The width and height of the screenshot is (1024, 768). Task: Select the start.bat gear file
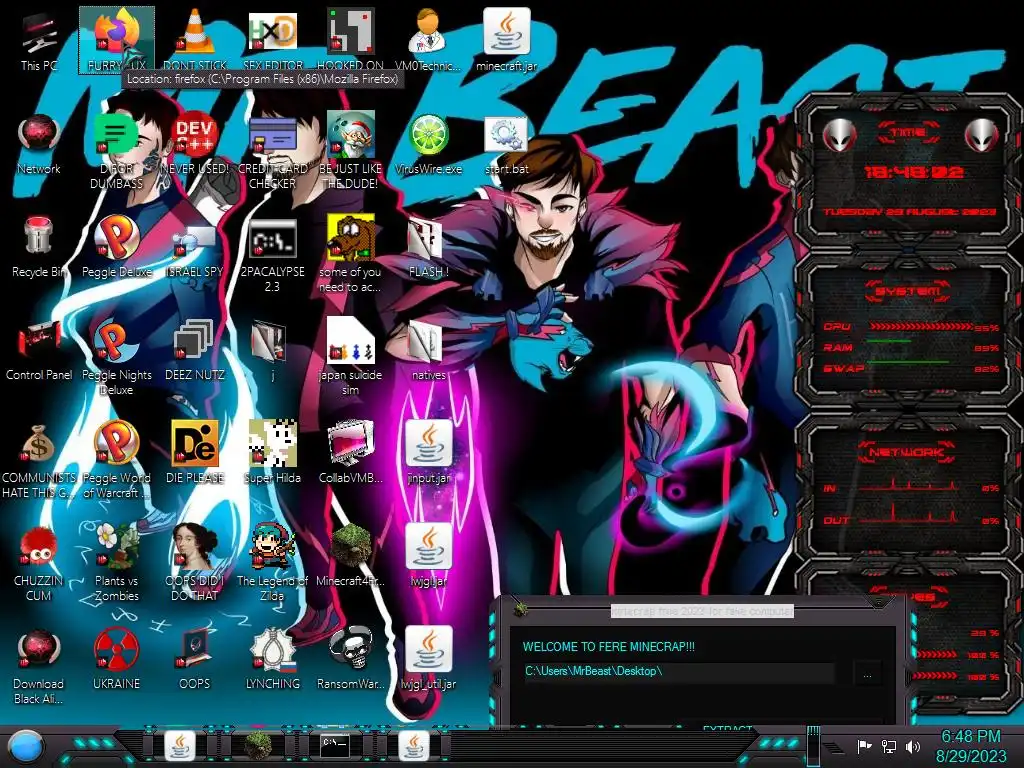click(507, 144)
